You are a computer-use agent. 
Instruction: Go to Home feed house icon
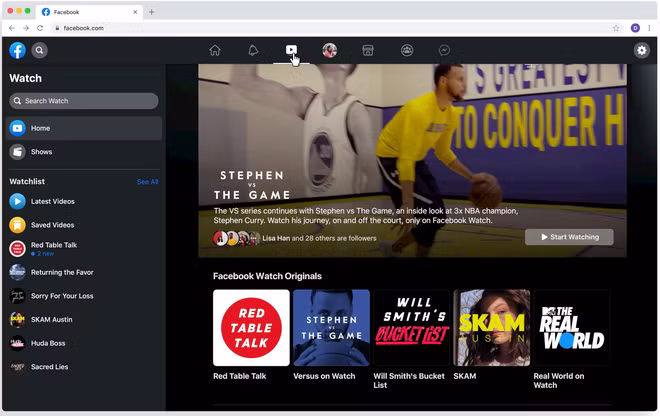pyautogui.click(x=214, y=51)
